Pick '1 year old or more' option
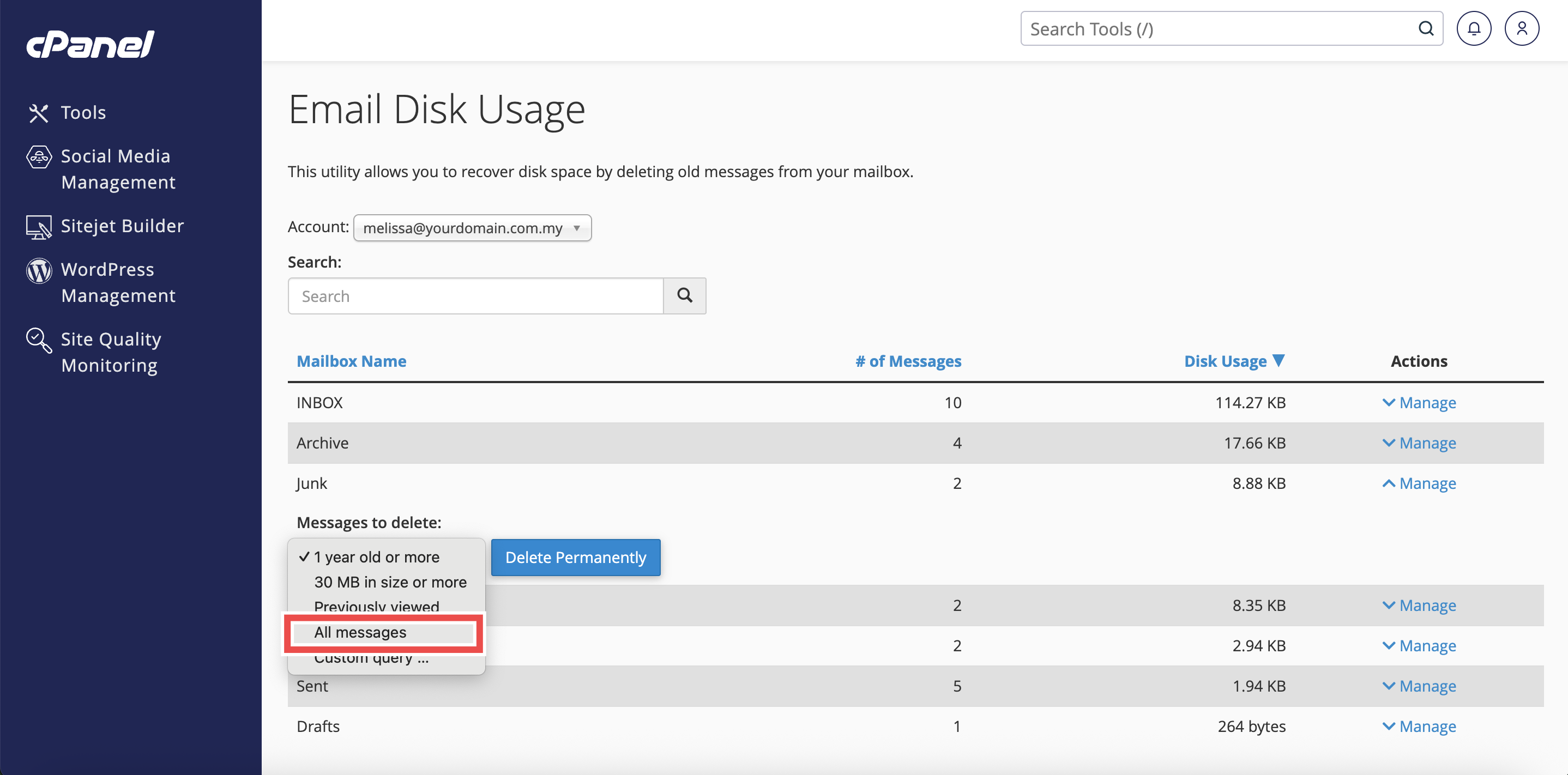 (x=376, y=557)
